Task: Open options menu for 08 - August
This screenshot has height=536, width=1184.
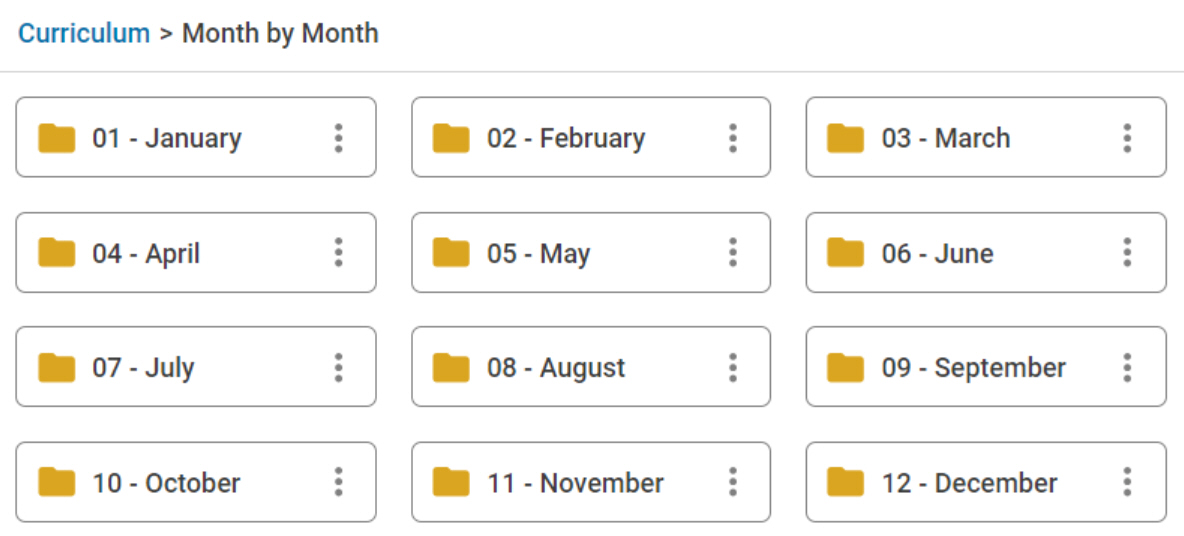Action: click(733, 368)
